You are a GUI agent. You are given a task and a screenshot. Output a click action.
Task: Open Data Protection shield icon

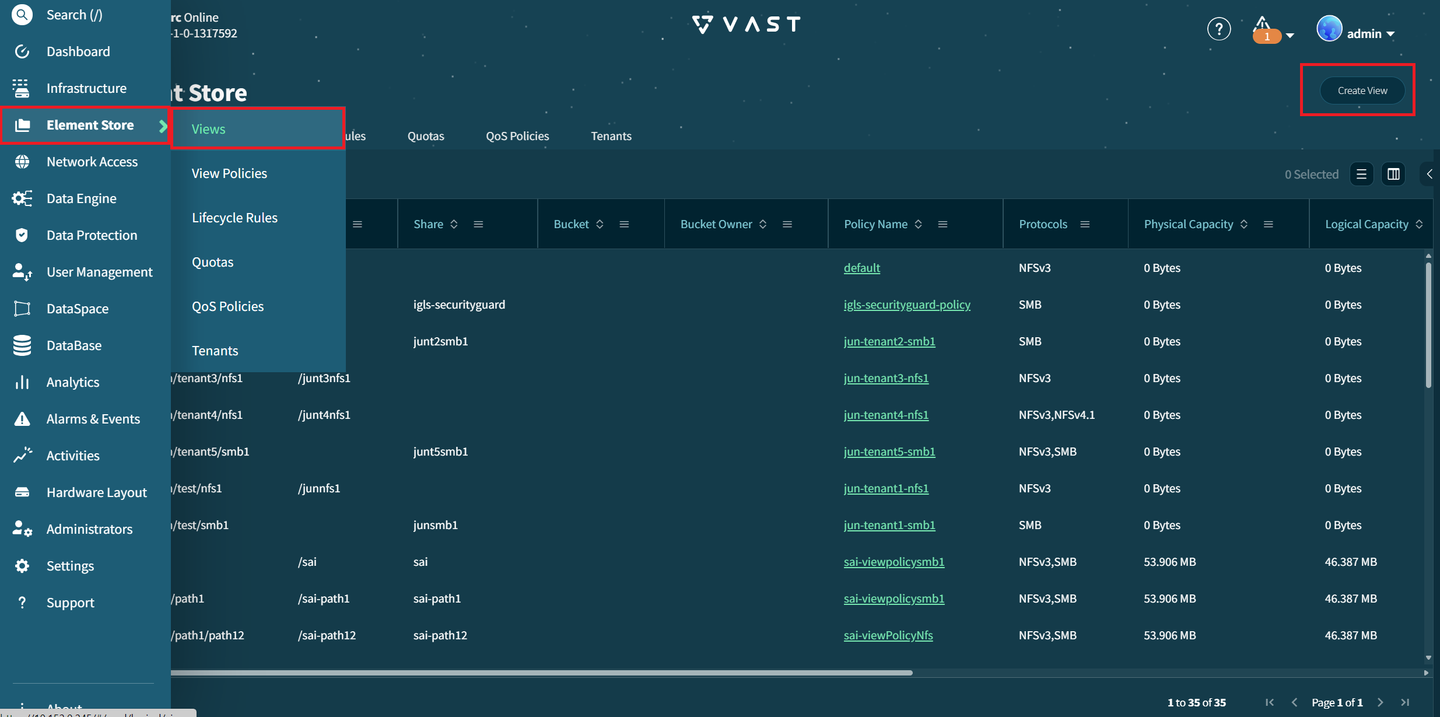[22, 235]
